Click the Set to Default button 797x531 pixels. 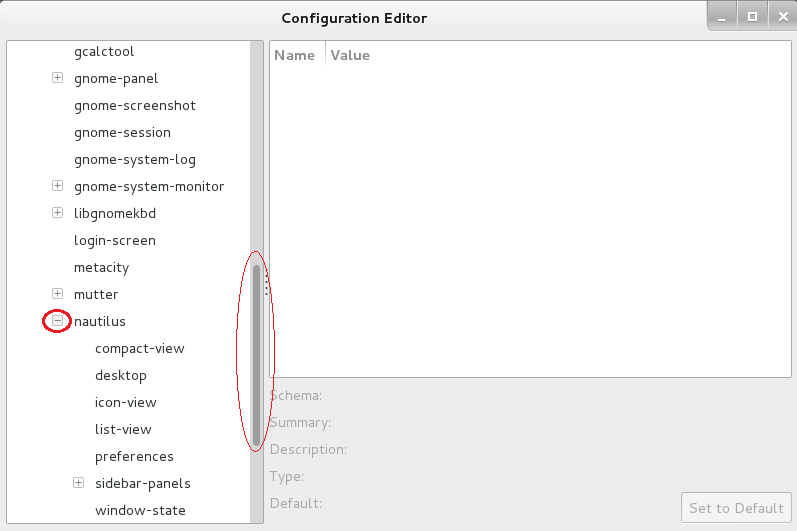point(736,508)
